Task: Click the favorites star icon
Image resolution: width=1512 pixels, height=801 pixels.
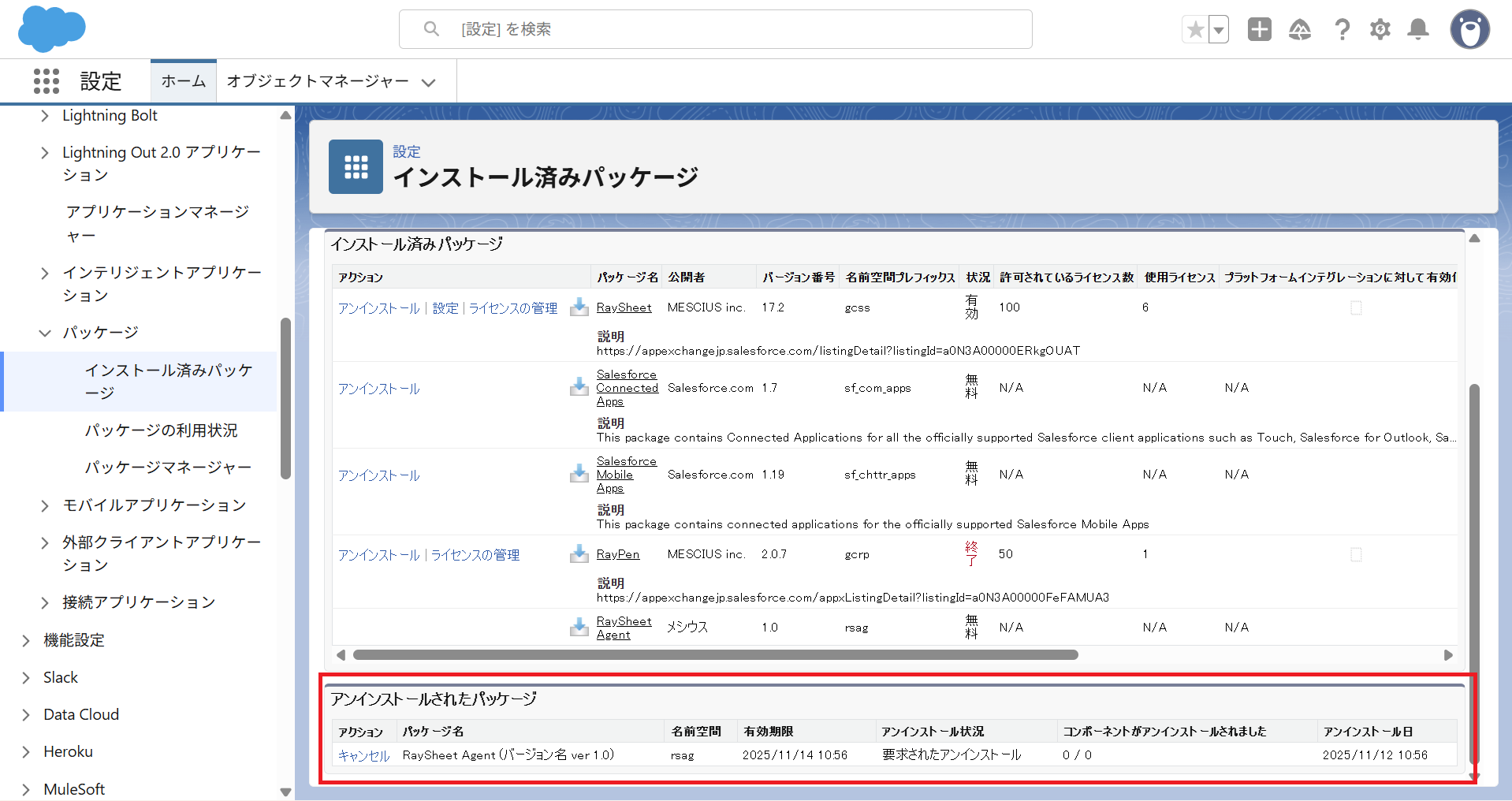Action: pyautogui.click(x=1195, y=30)
